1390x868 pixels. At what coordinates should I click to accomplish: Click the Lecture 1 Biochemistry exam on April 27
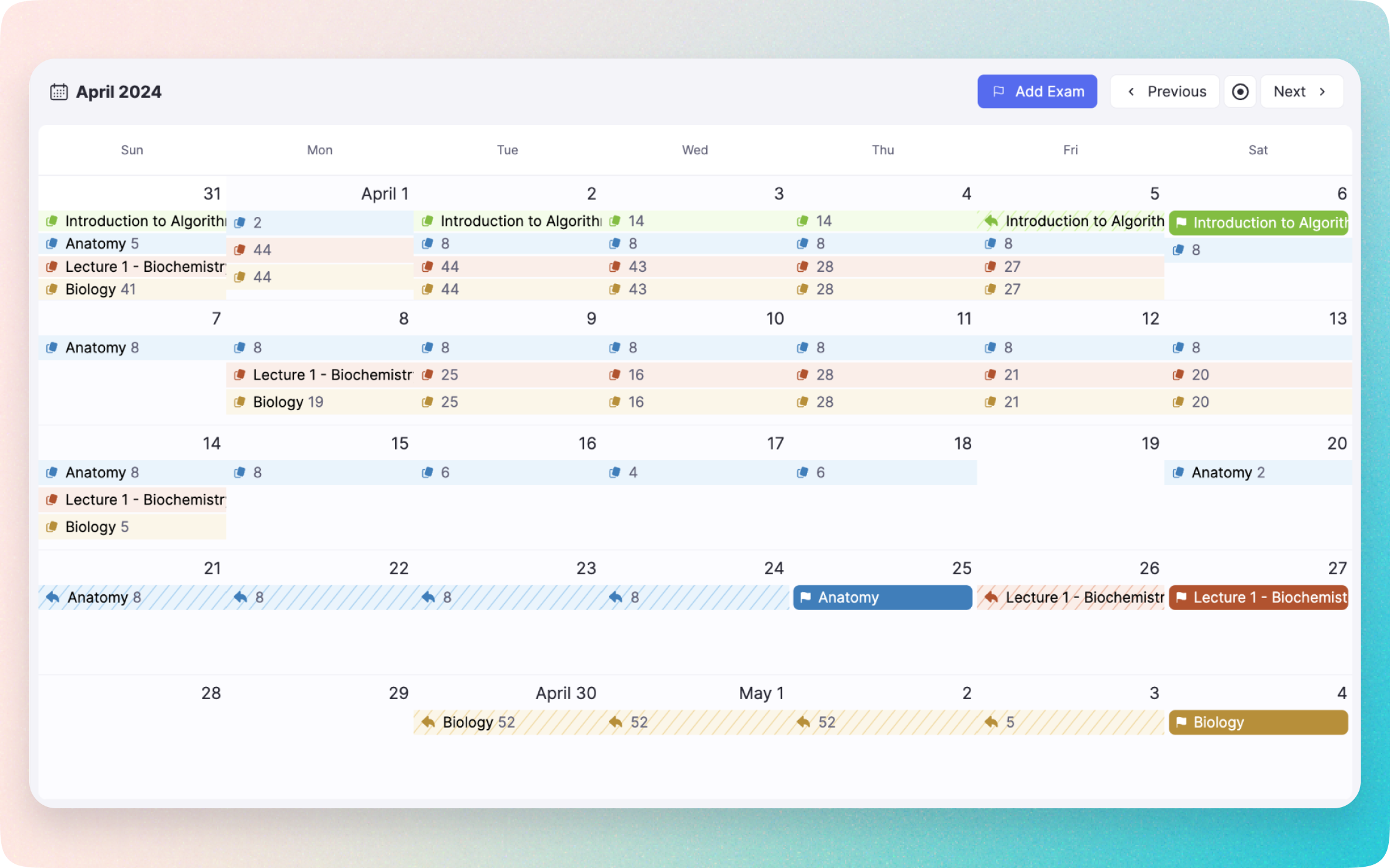click(x=1257, y=597)
